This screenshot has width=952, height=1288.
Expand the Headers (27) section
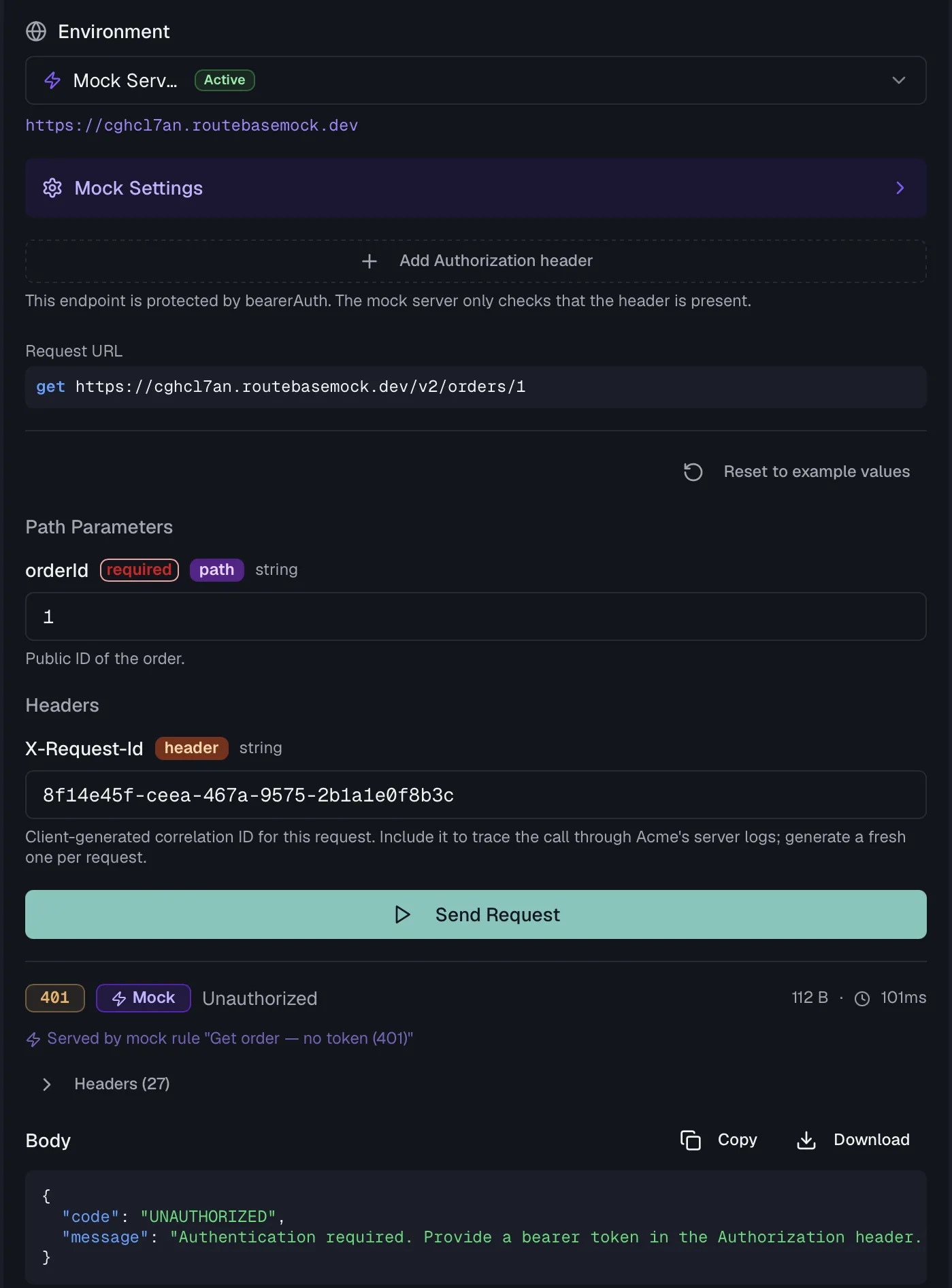[105, 1084]
